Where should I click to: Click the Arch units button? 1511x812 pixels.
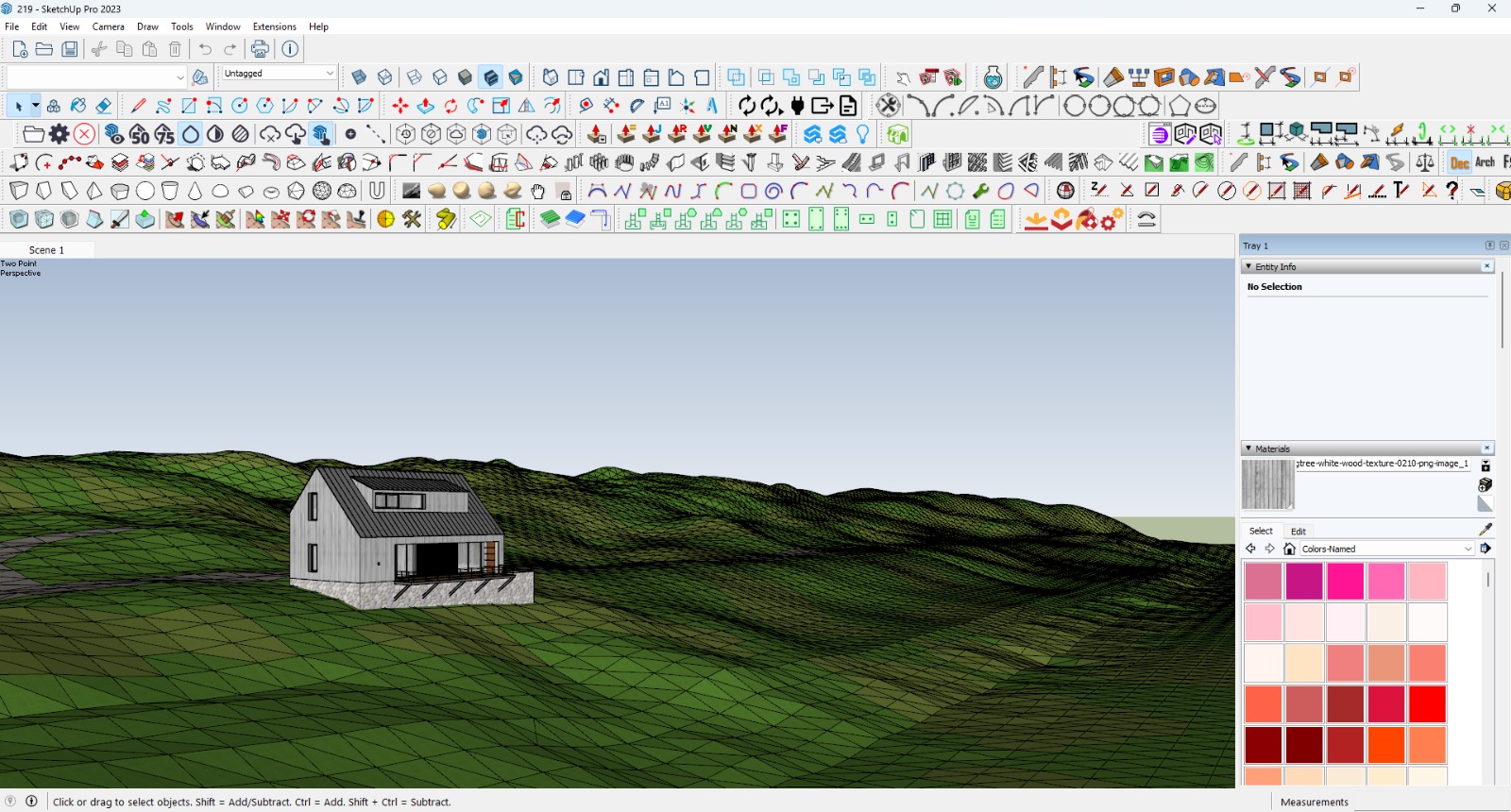(1486, 162)
